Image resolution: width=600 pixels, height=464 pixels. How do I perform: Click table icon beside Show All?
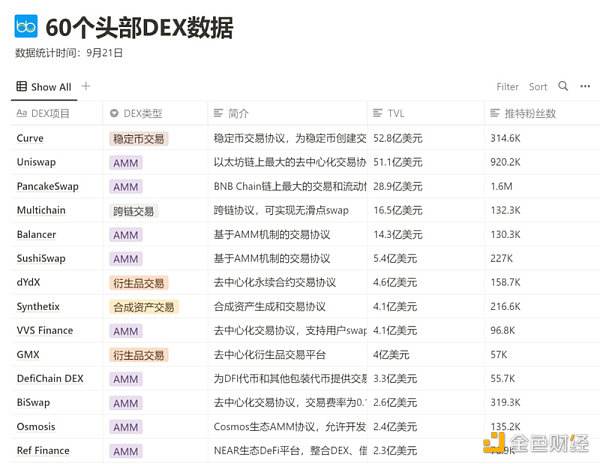[21, 86]
